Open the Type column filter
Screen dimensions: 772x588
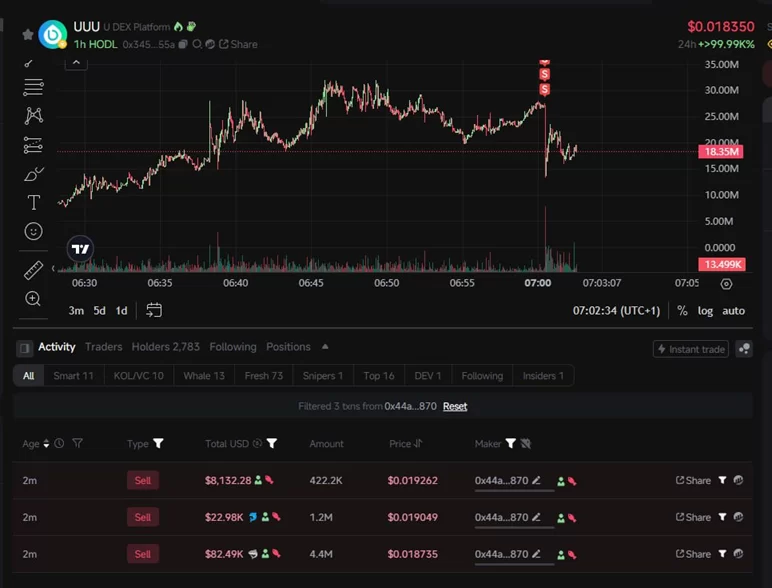(x=158, y=444)
